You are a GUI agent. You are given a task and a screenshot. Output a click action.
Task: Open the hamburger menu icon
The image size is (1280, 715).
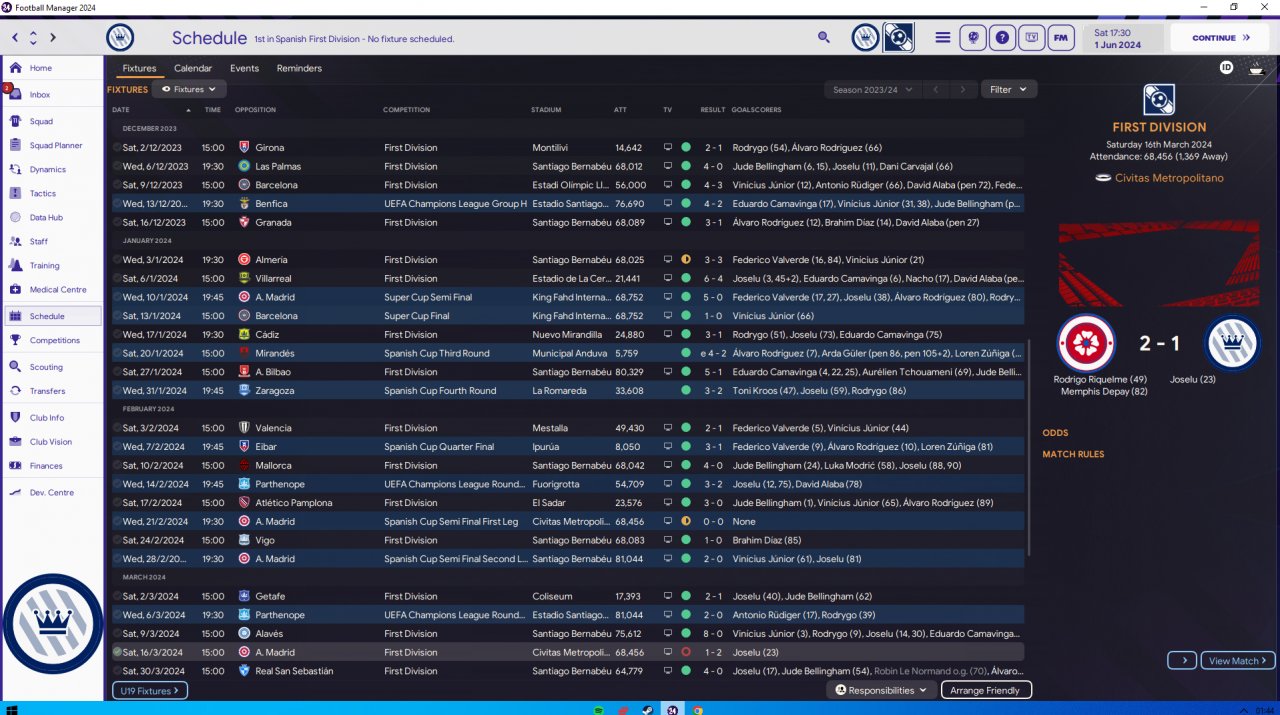(943, 37)
